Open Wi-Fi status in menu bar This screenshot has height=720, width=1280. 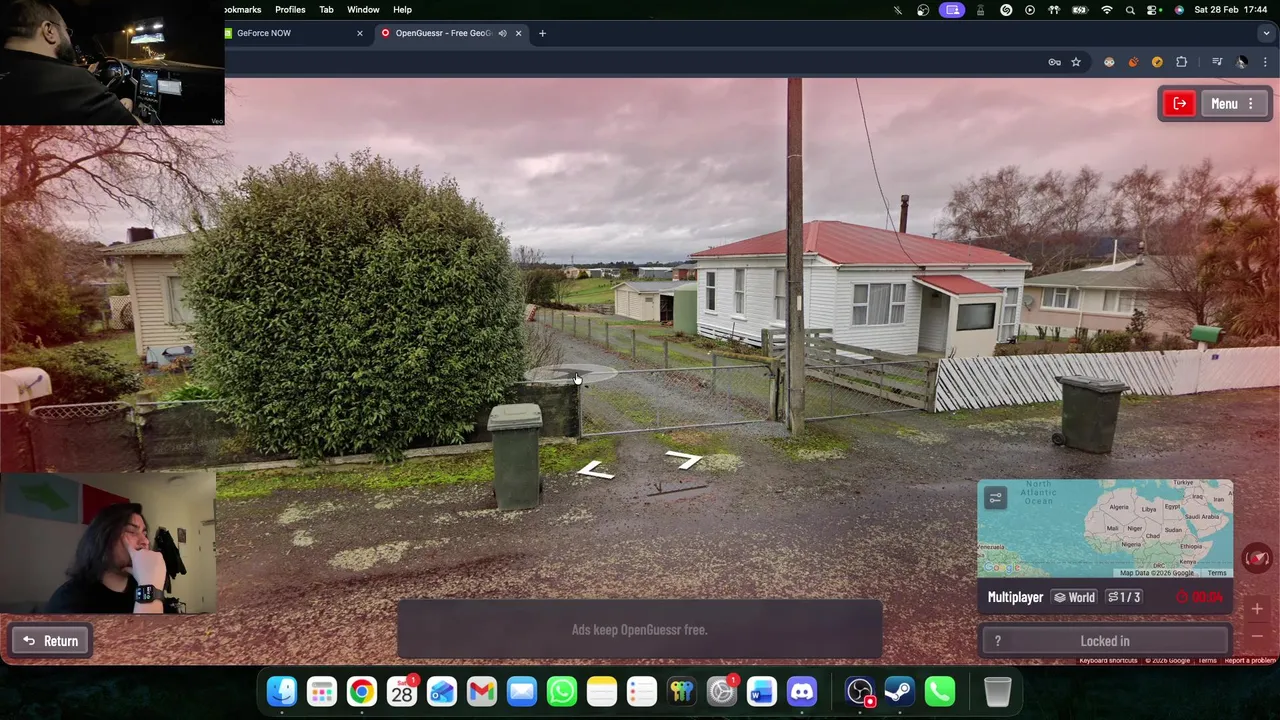[x=1106, y=10]
